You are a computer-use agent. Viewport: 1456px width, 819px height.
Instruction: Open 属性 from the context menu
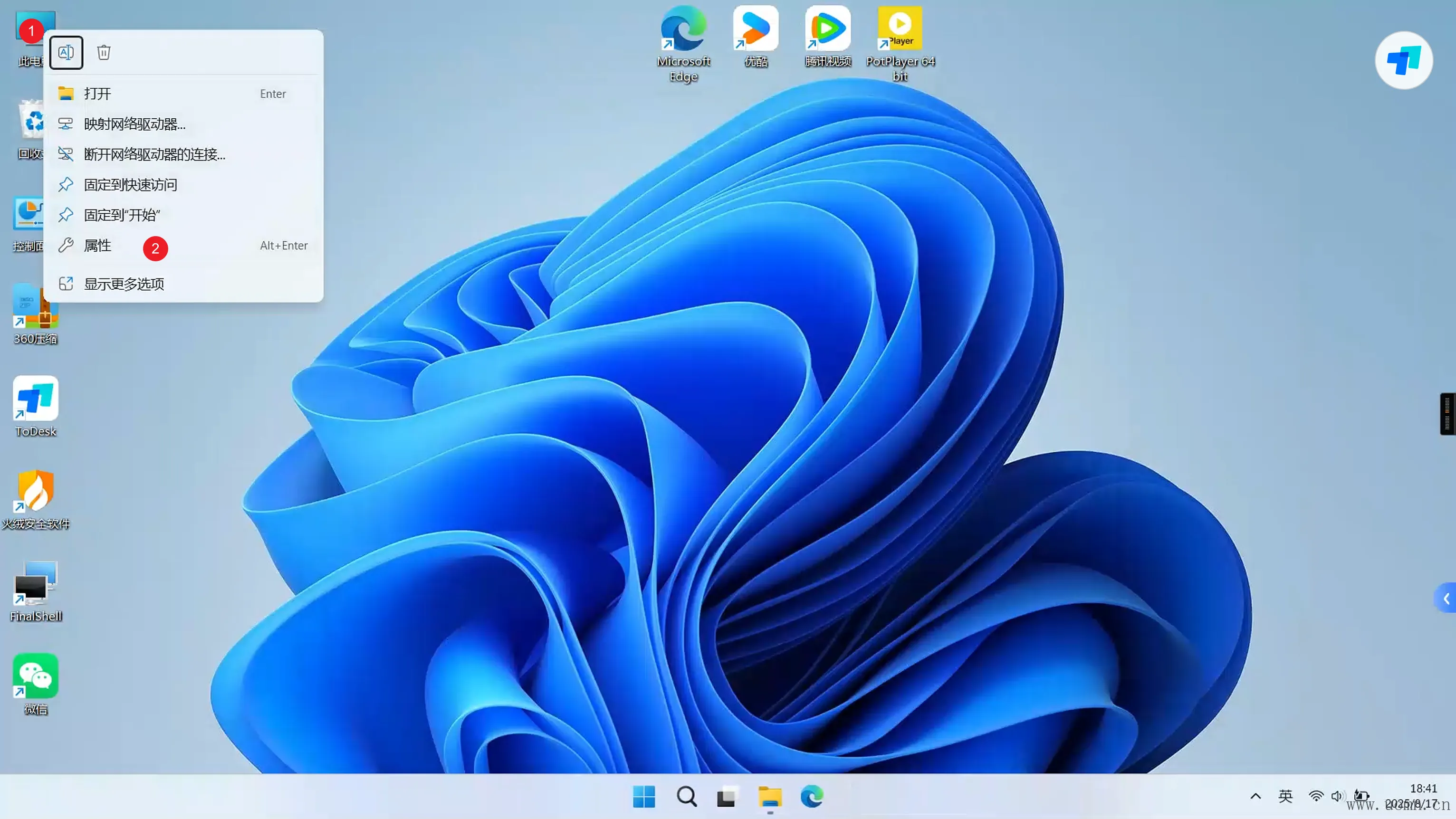pos(97,246)
